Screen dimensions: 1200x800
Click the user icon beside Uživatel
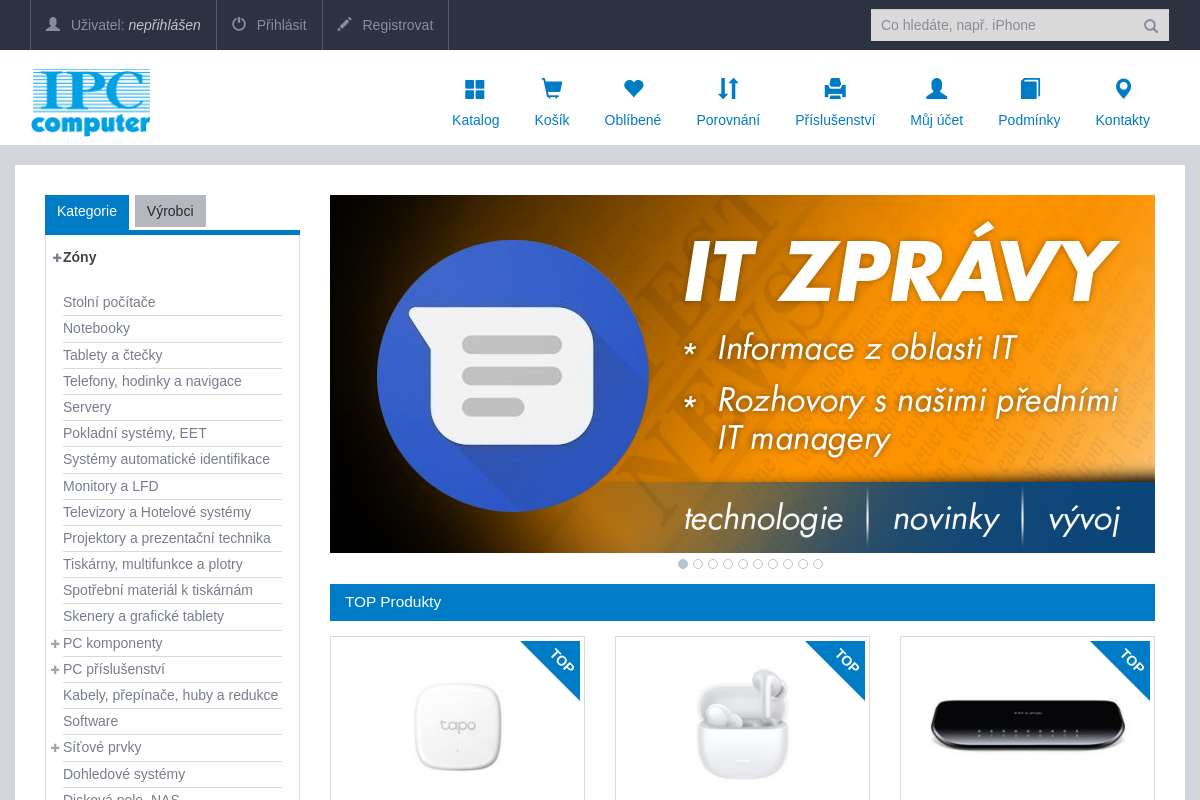(x=53, y=24)
